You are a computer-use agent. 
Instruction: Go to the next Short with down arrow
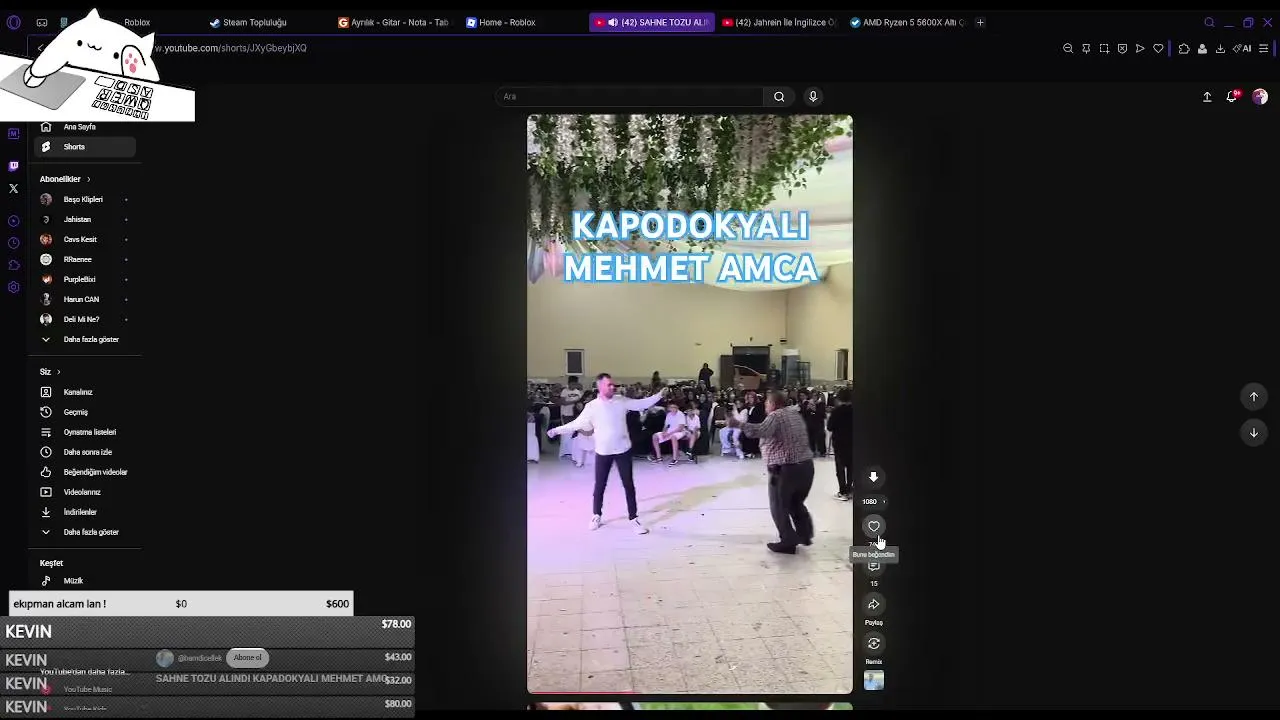pos(1254,432)
